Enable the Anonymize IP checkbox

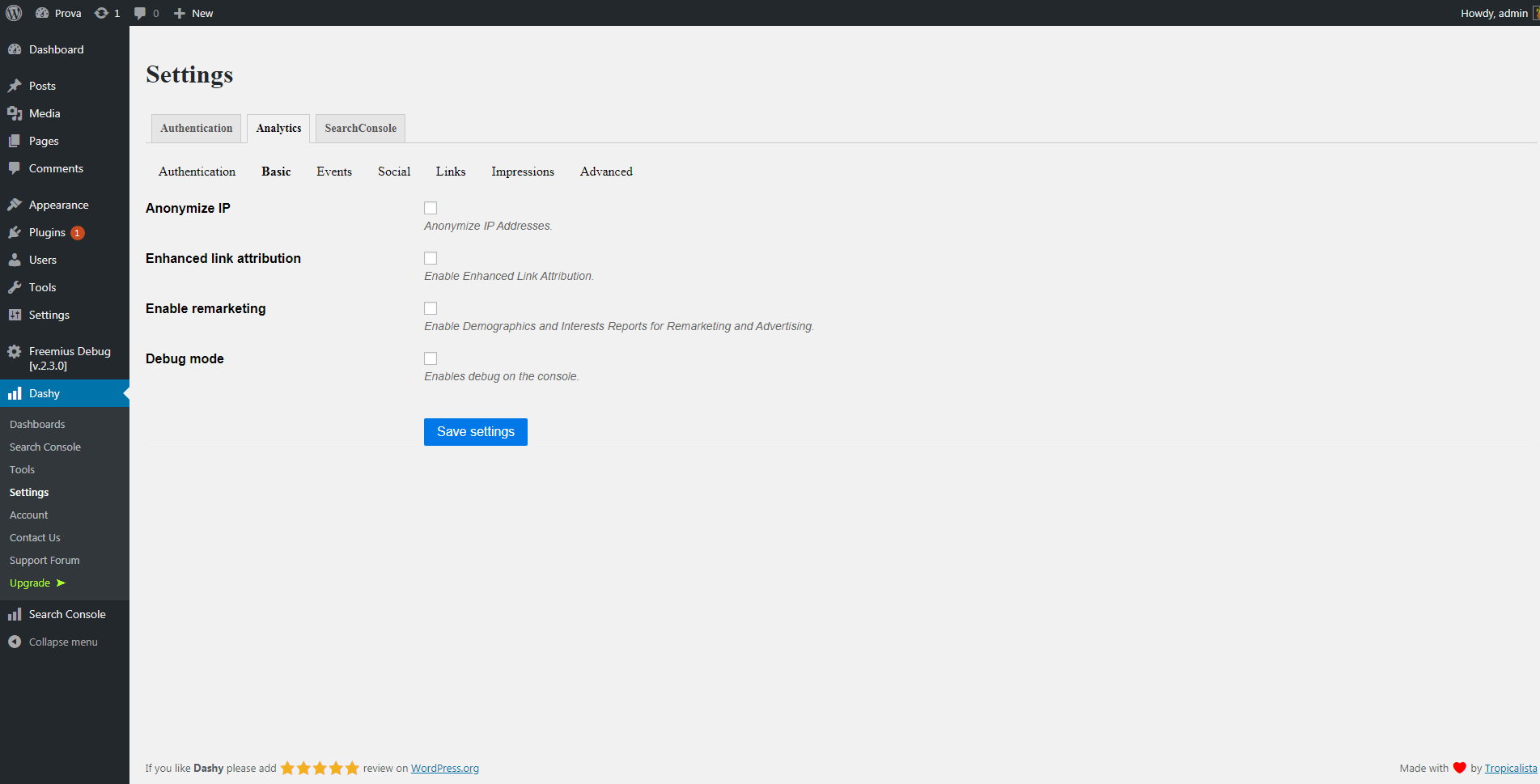pos(431,208)
